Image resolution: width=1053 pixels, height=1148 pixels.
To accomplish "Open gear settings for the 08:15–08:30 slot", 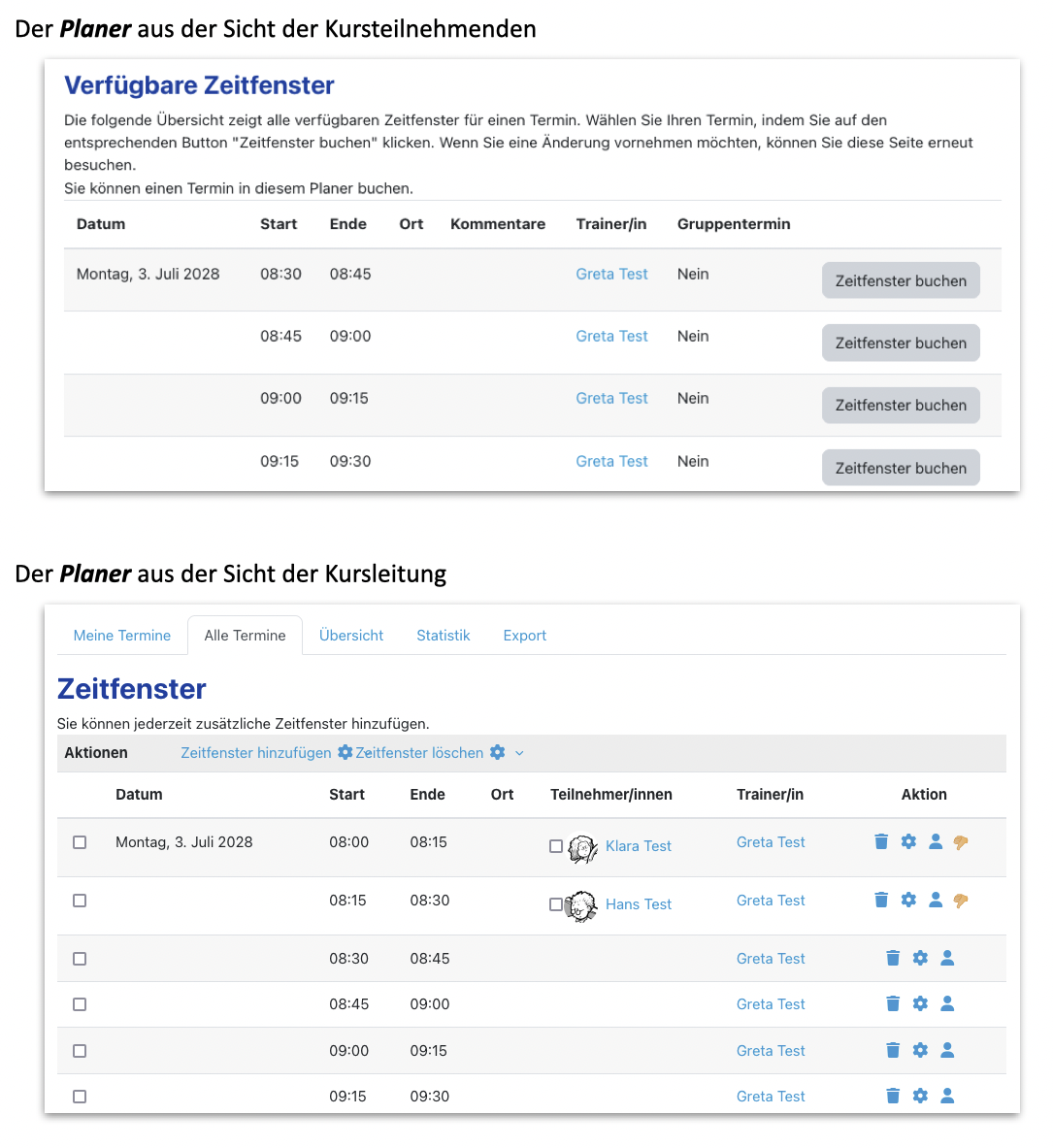I will pos(908,900).
